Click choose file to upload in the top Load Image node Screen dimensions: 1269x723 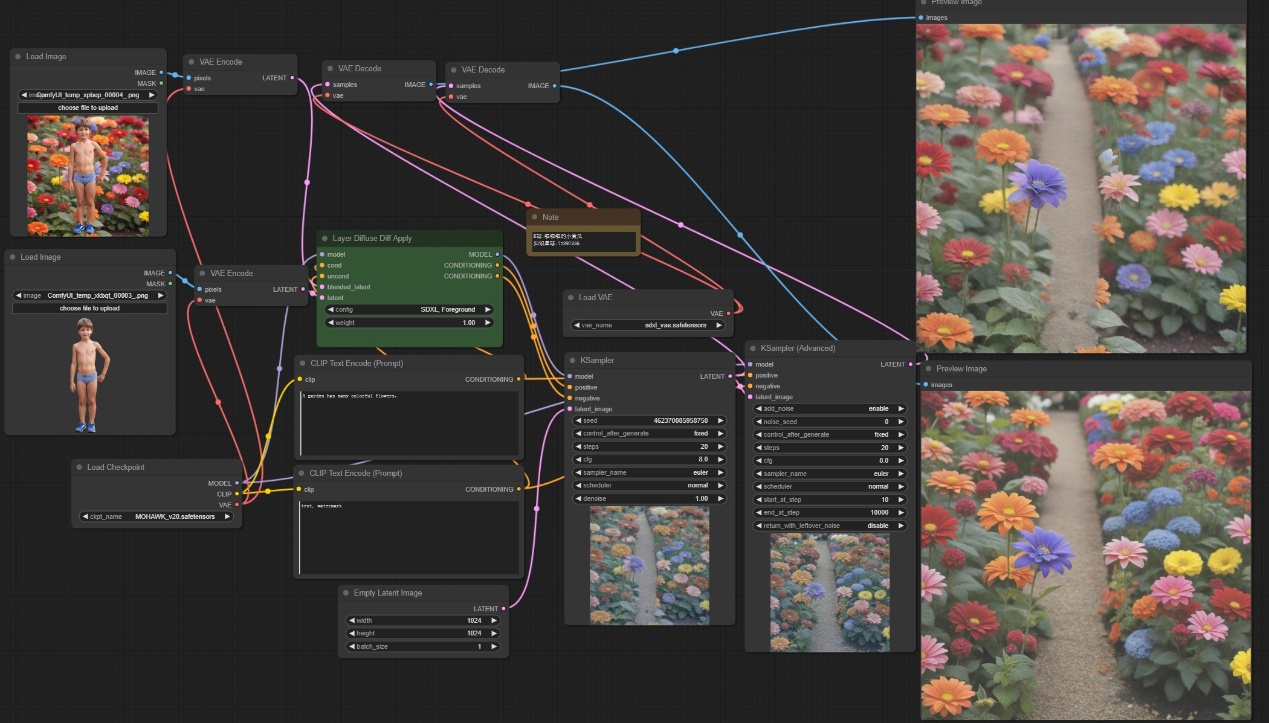[x=88, y=107]
